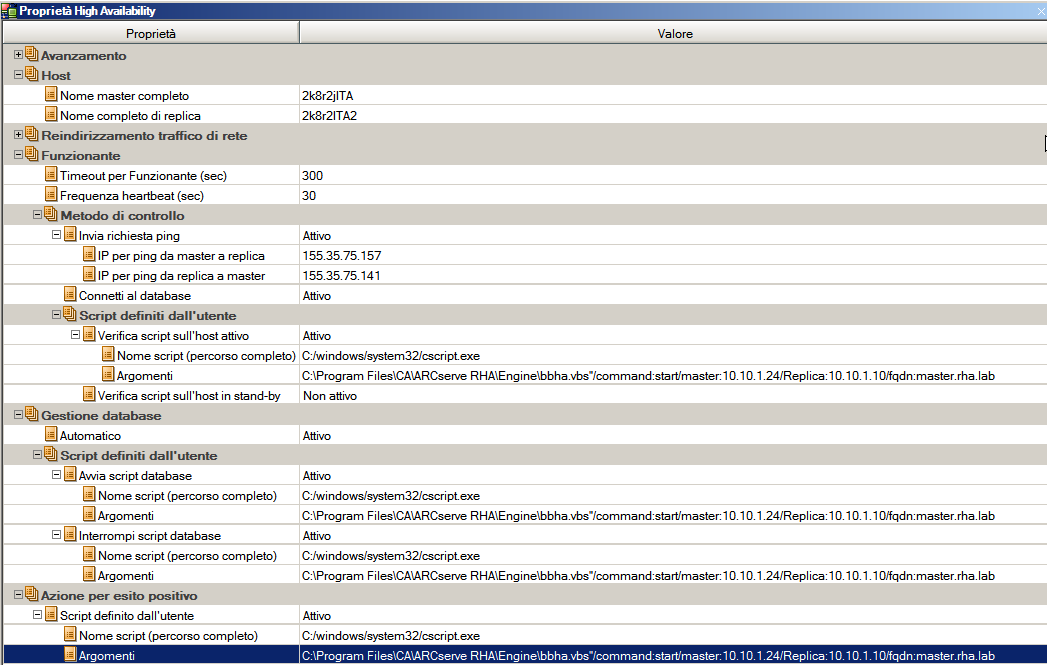This screenshot has height=665, width=1047.
Task: Select the highlighted Argomenti row label
Action: click(107, 656)
